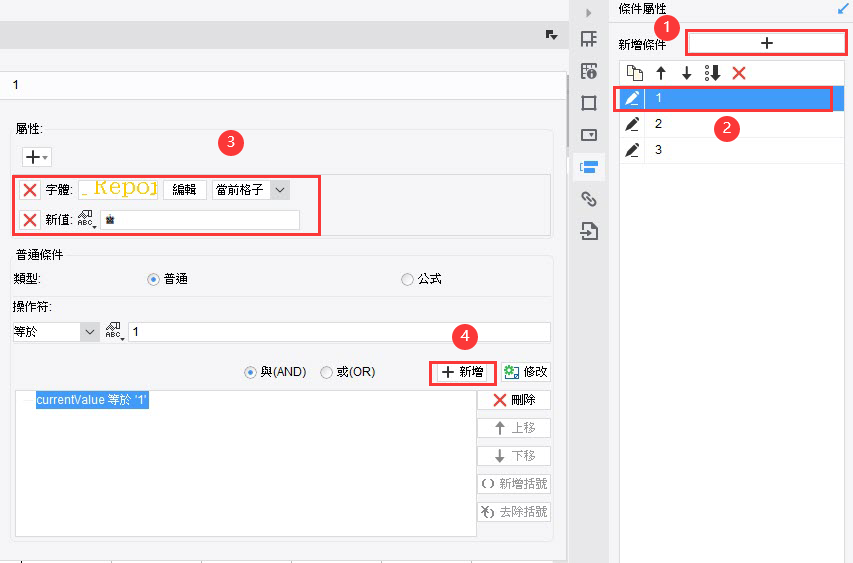Delete the selected condition with the red X in the toolbar
This screenshot has width=853, height=563.
(739, 73)
